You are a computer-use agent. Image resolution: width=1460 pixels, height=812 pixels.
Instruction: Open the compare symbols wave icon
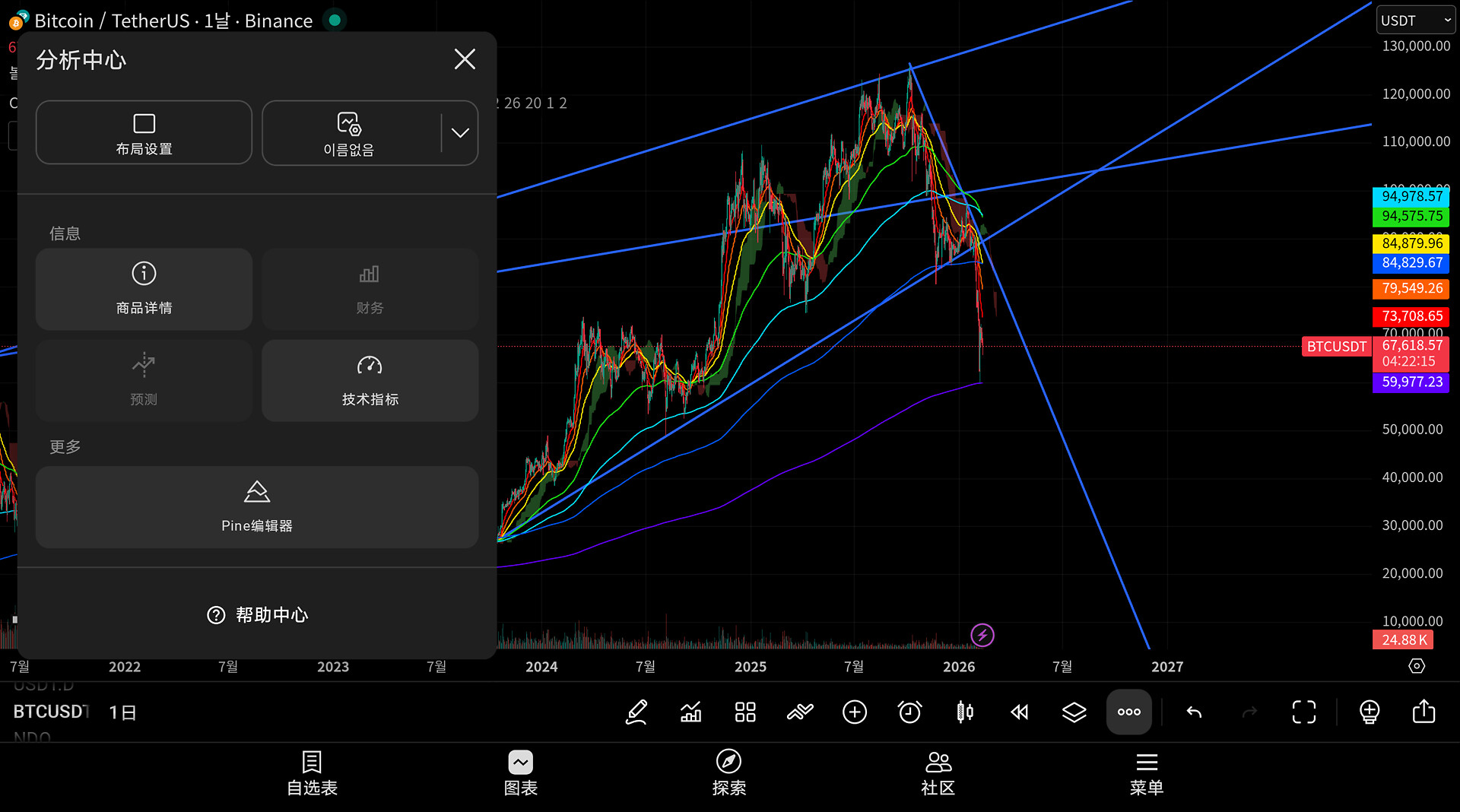point(800,712)
